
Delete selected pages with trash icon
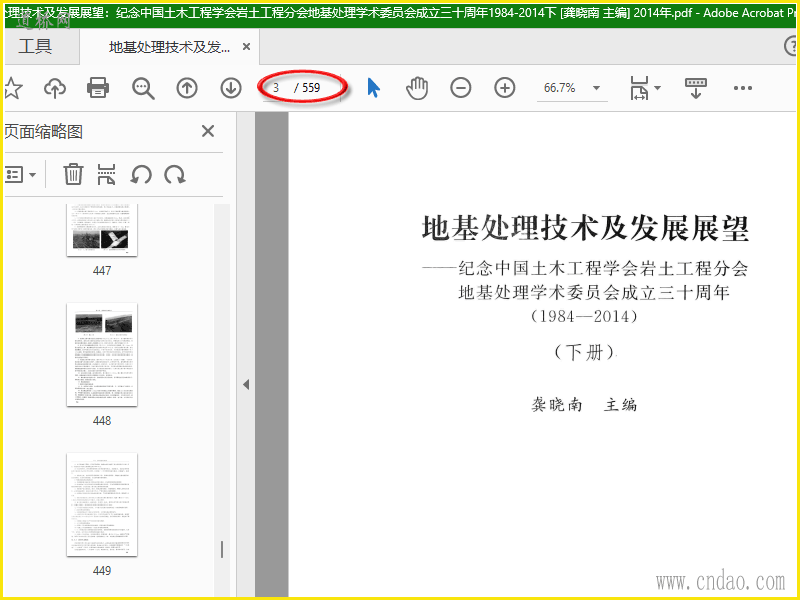tap(73, 174)
